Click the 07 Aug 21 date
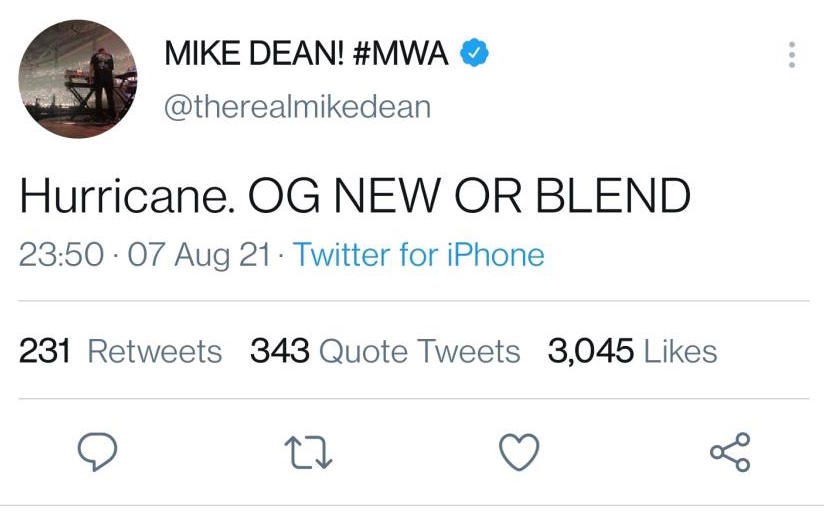 (199, 254)
